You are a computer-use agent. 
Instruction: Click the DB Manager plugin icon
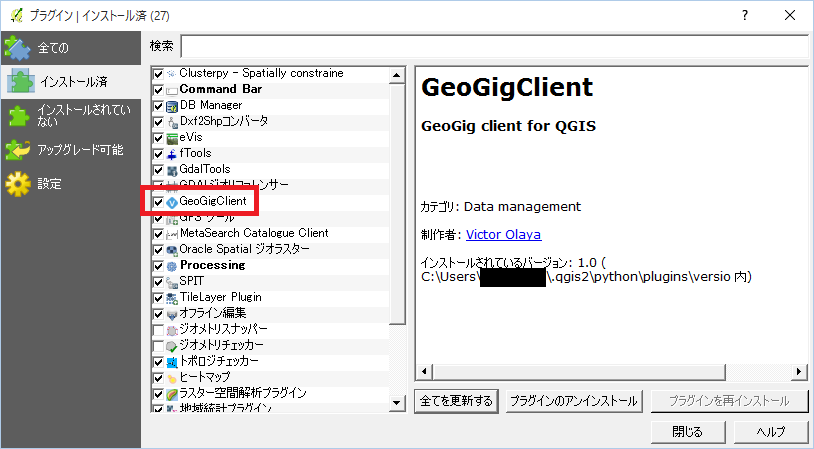[x=172, y=106]
